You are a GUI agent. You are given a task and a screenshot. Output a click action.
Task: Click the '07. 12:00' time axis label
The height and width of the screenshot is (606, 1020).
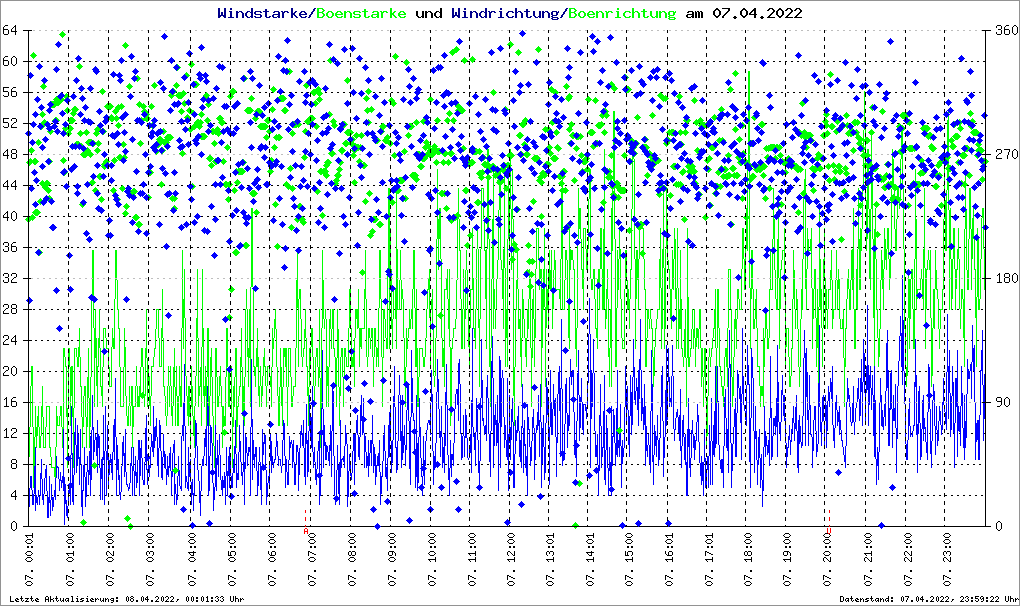pyautogui.click(x=511, y=561)
